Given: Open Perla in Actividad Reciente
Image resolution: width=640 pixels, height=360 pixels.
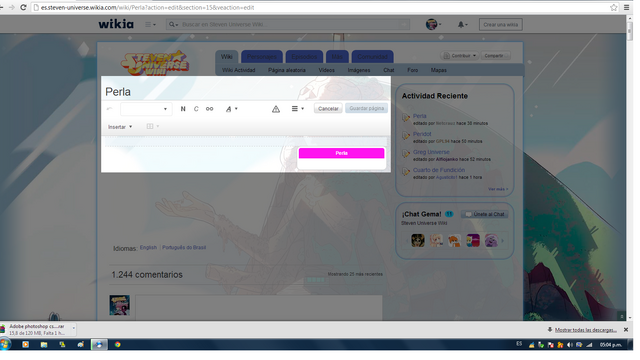Looking at the screenshot, I should pos(420,116).
